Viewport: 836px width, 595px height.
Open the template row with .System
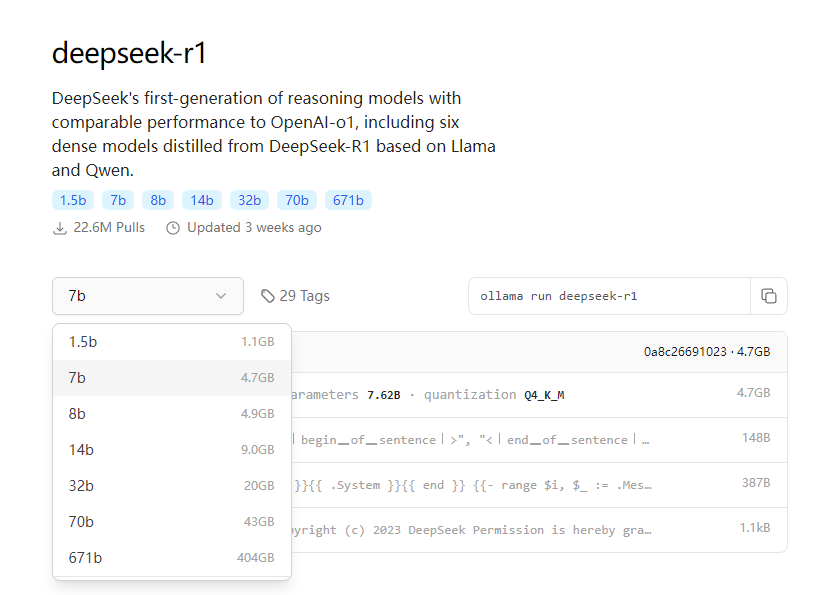539,485
